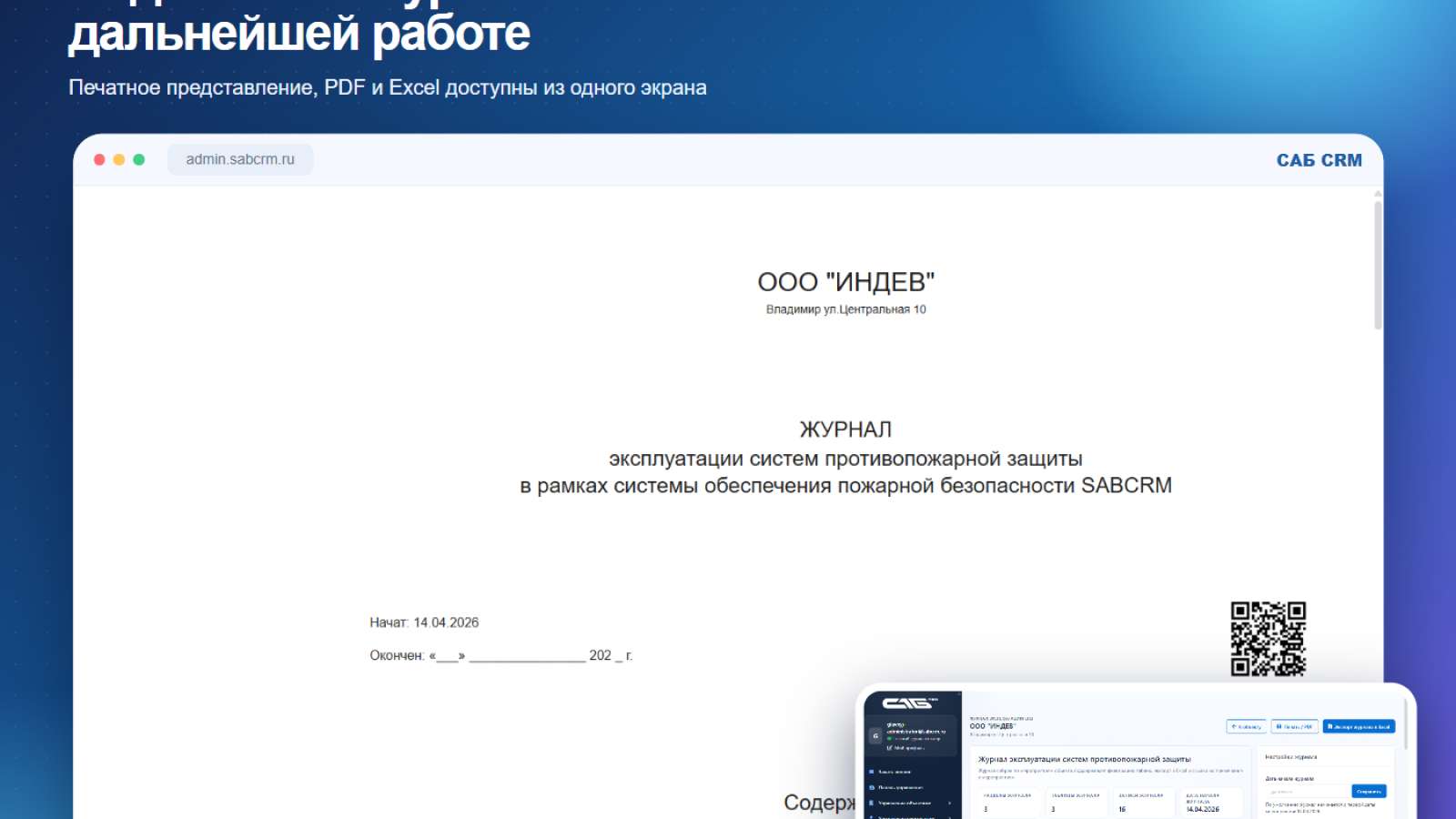Click the САБ CRM logo text
Screen dimensions: 1456x819
1319,160
